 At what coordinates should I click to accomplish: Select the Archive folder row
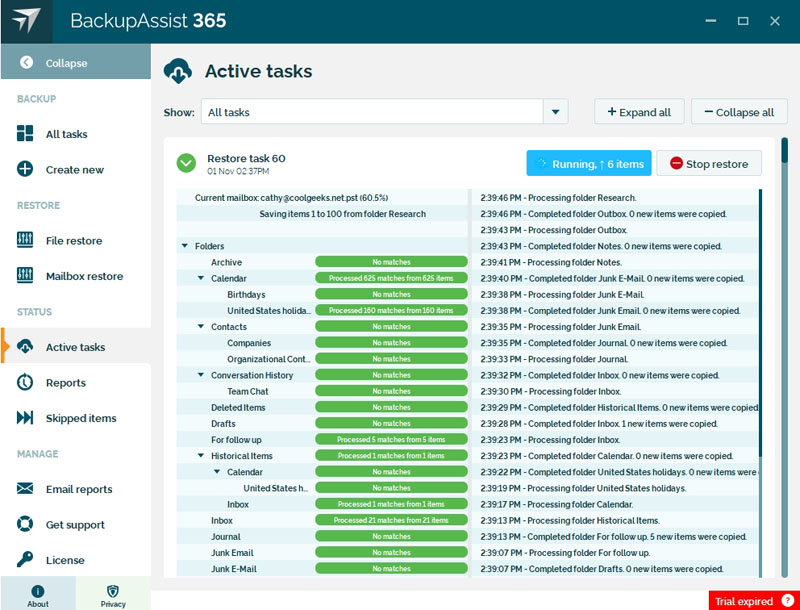pos(322,262)
